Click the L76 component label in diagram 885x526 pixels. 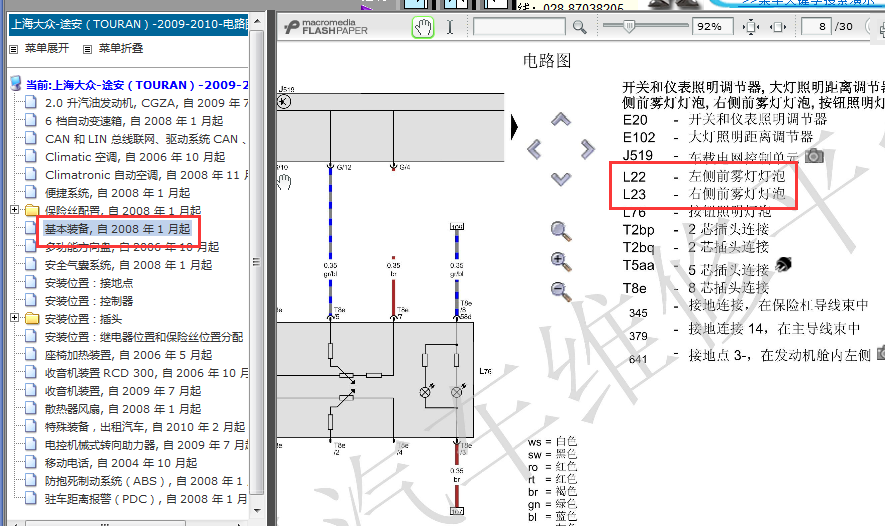(485, 371)
